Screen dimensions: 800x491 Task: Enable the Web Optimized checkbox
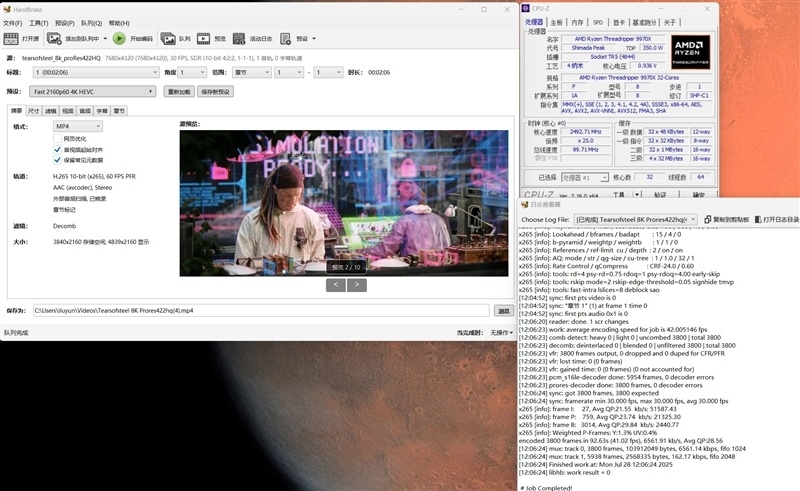(x=58, y=138)
